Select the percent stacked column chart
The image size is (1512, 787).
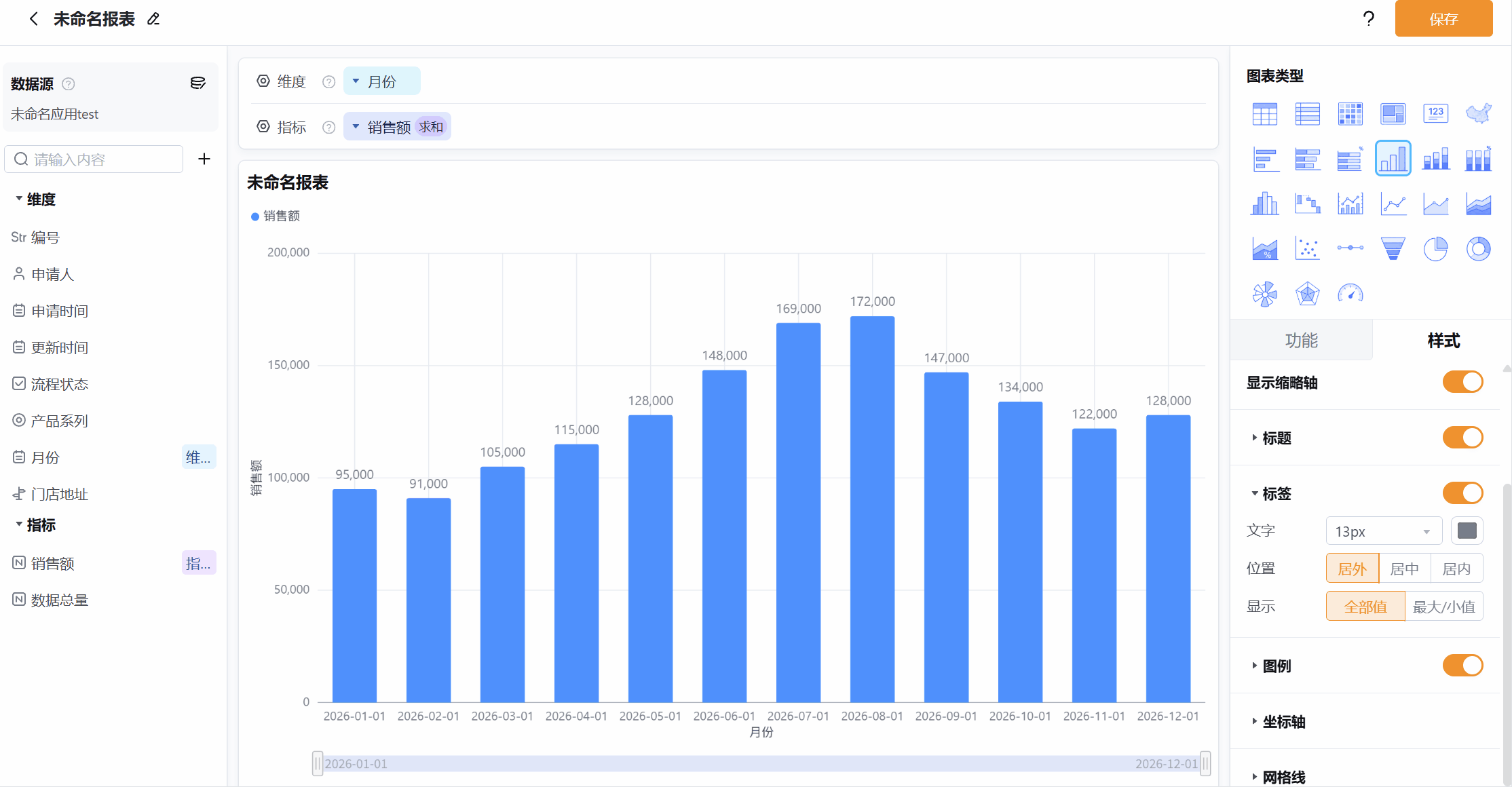tap(1478, 159)
